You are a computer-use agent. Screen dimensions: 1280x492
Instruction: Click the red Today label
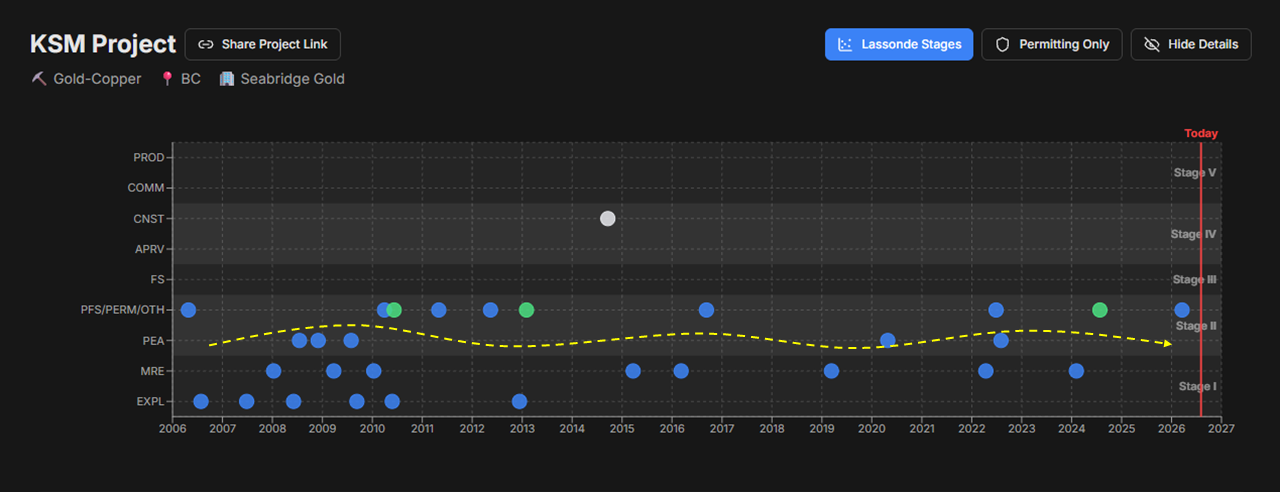click(x=1201, y=133)
